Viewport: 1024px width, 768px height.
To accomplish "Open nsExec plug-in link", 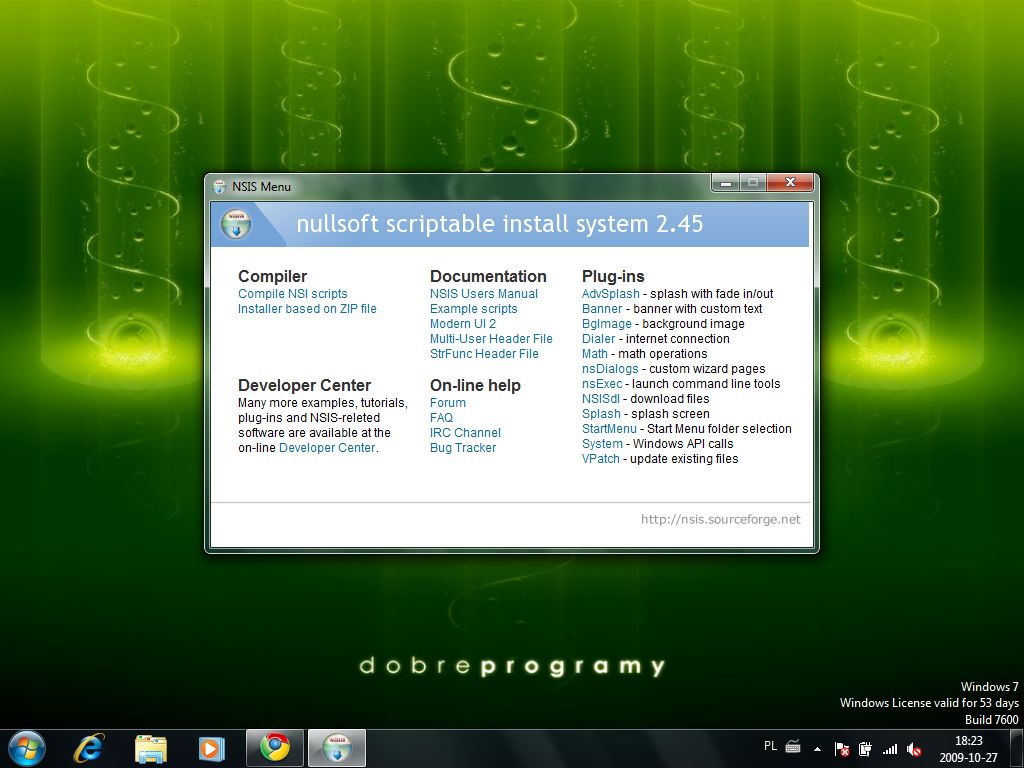I will [x=602, y=384].
